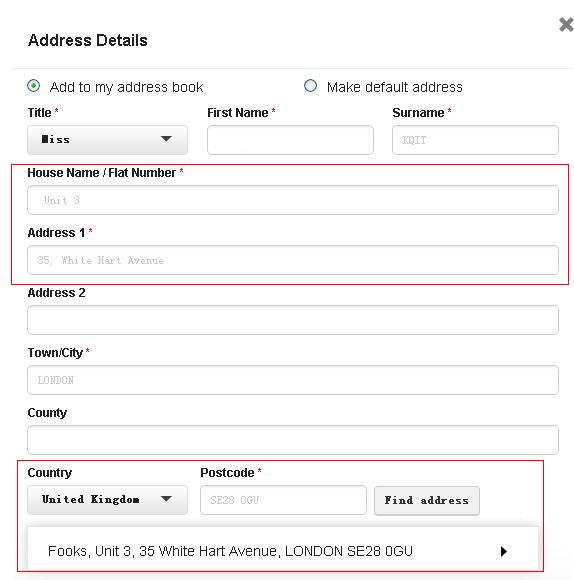Click into the Address 1 field
The height and width of the screenshot is (580, 574).
point(293,260)
